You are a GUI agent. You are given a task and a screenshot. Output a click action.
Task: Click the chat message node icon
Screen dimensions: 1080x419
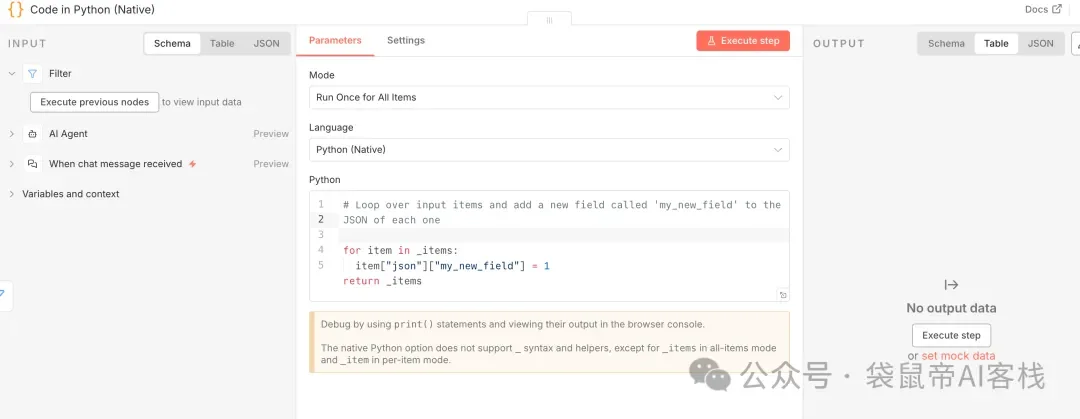point(33,164)
